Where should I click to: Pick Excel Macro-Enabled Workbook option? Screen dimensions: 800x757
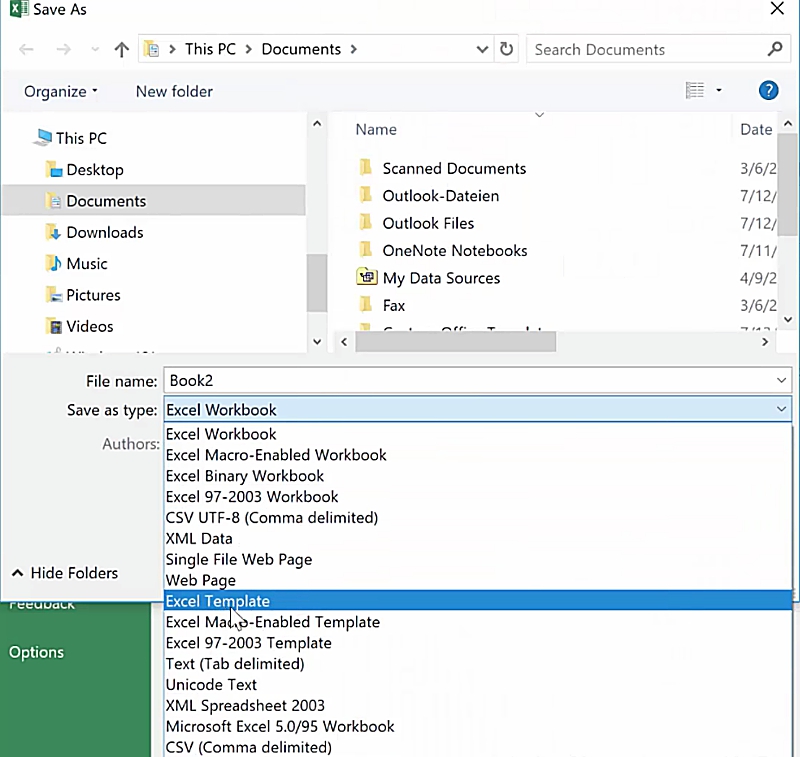[x=276, y=455]
